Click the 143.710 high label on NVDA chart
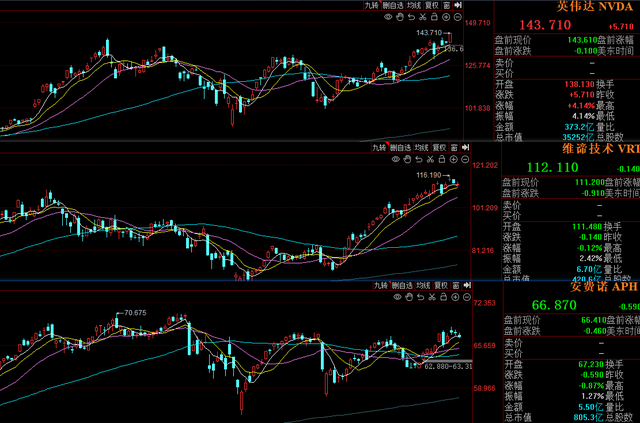640x423 pixels. point(429,33)
